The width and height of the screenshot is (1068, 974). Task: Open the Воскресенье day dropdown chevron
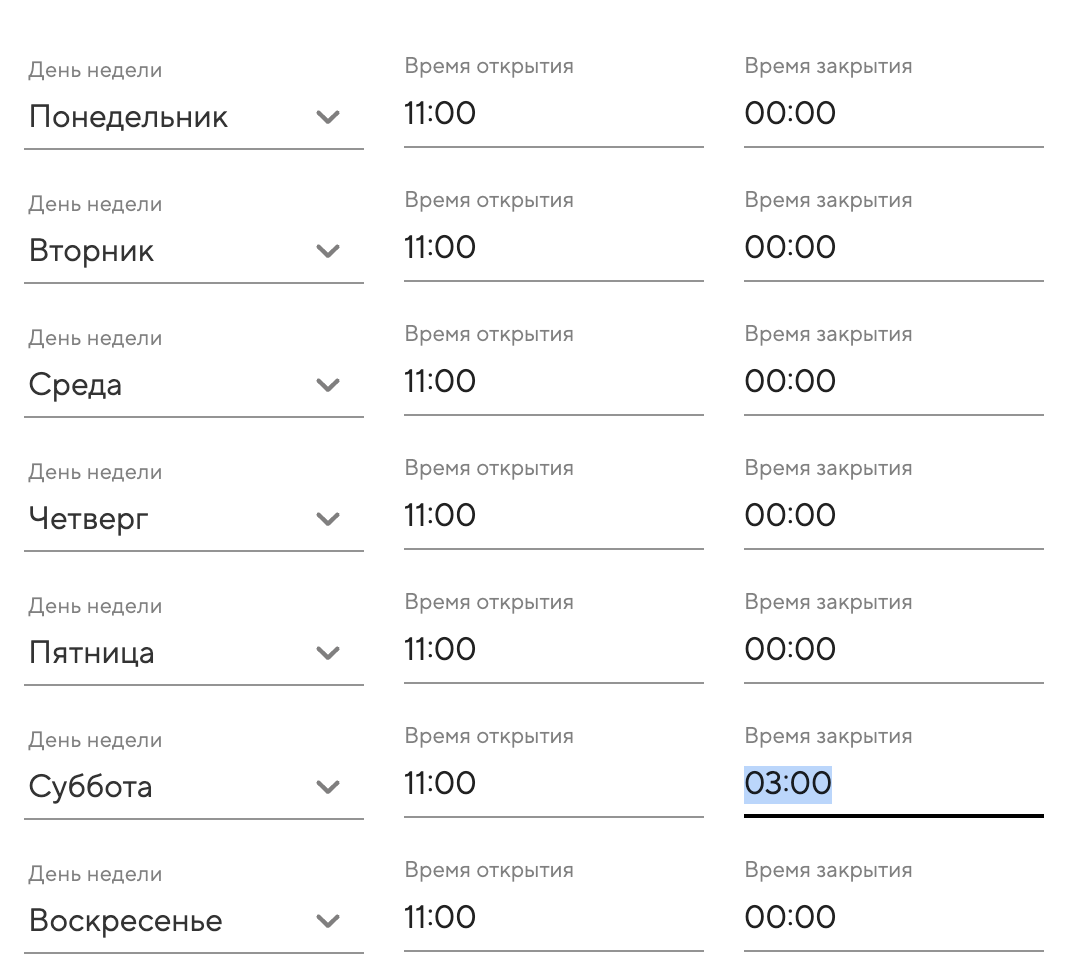(x=328, y=921)
